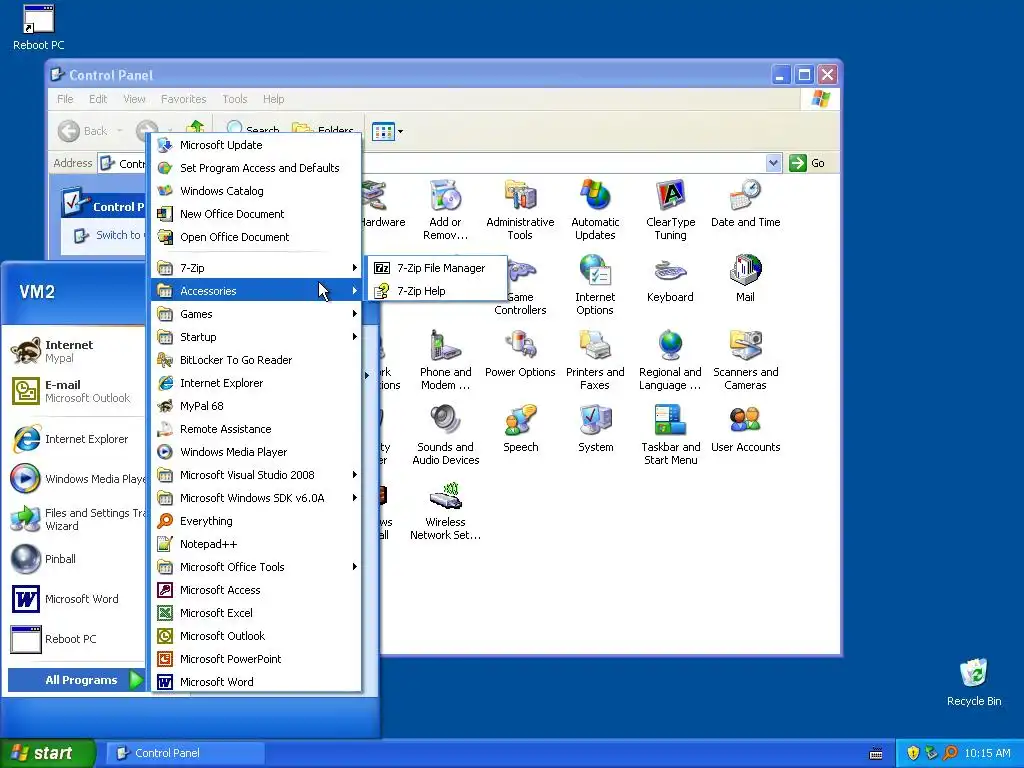Screen dimensions: 1024x768
Task: Open Taskbar and Start Menu settings
Action: coord(670,435)
